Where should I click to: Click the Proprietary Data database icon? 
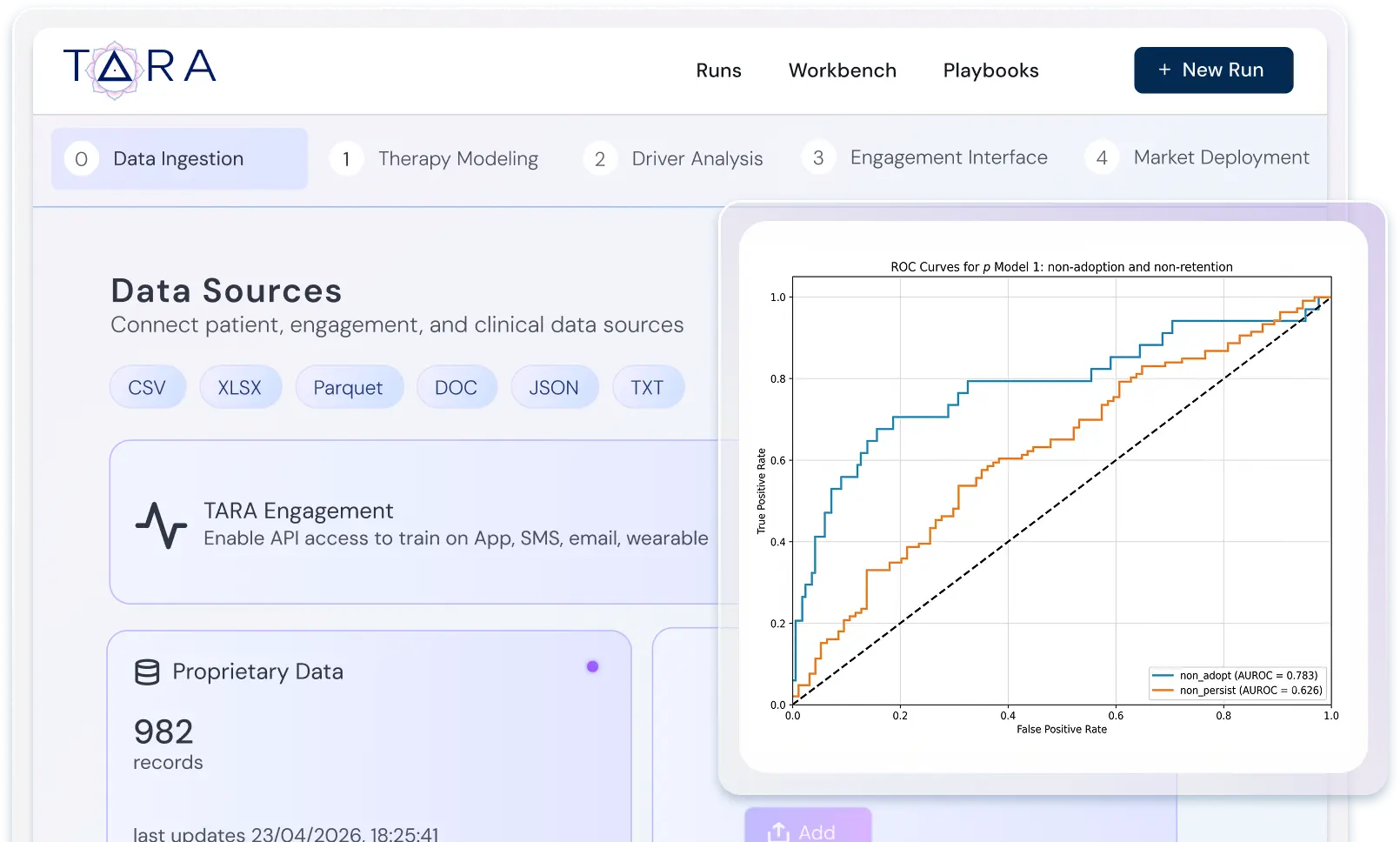(x=147, y=672)
